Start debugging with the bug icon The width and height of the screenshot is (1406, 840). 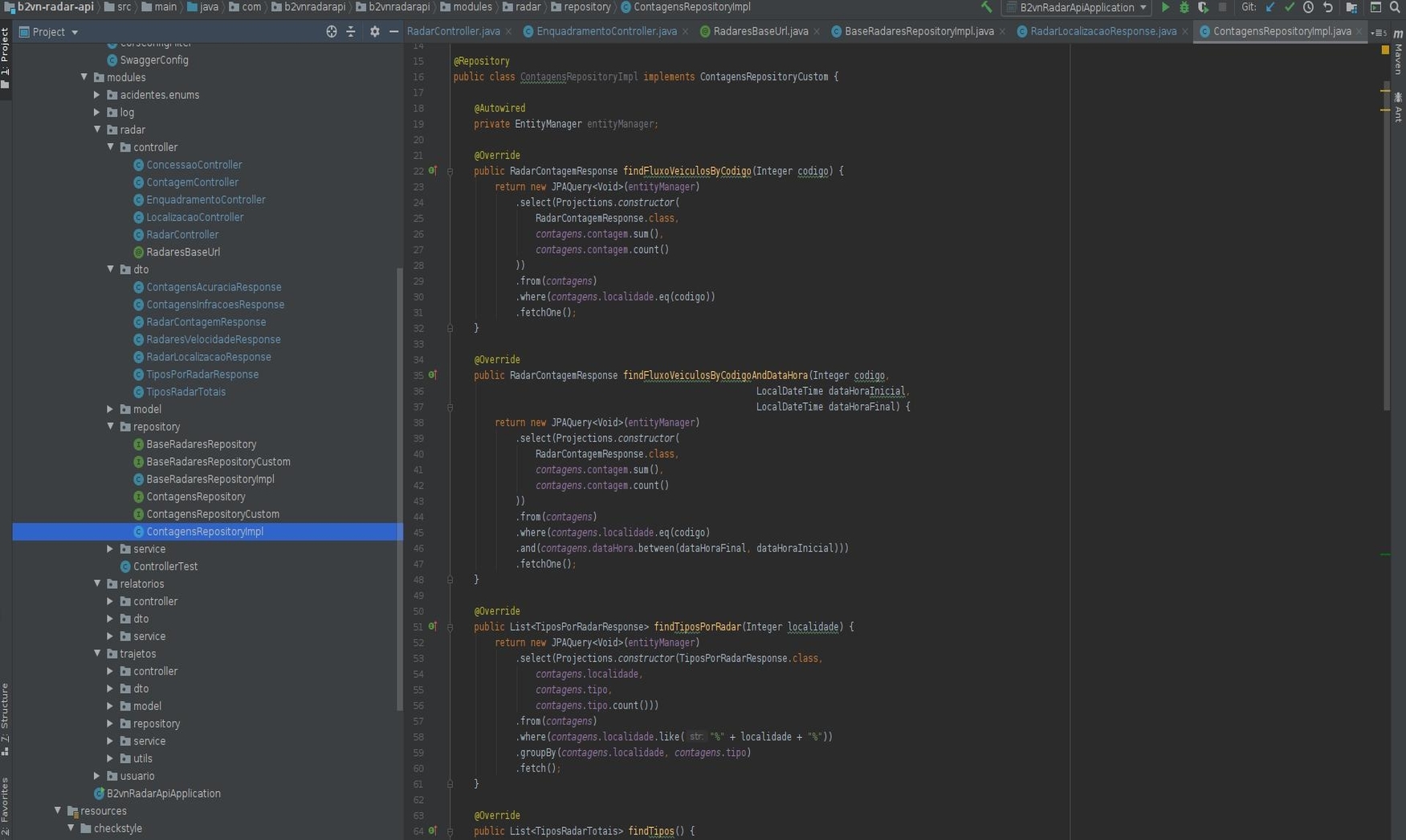[x=1184, y=7]
